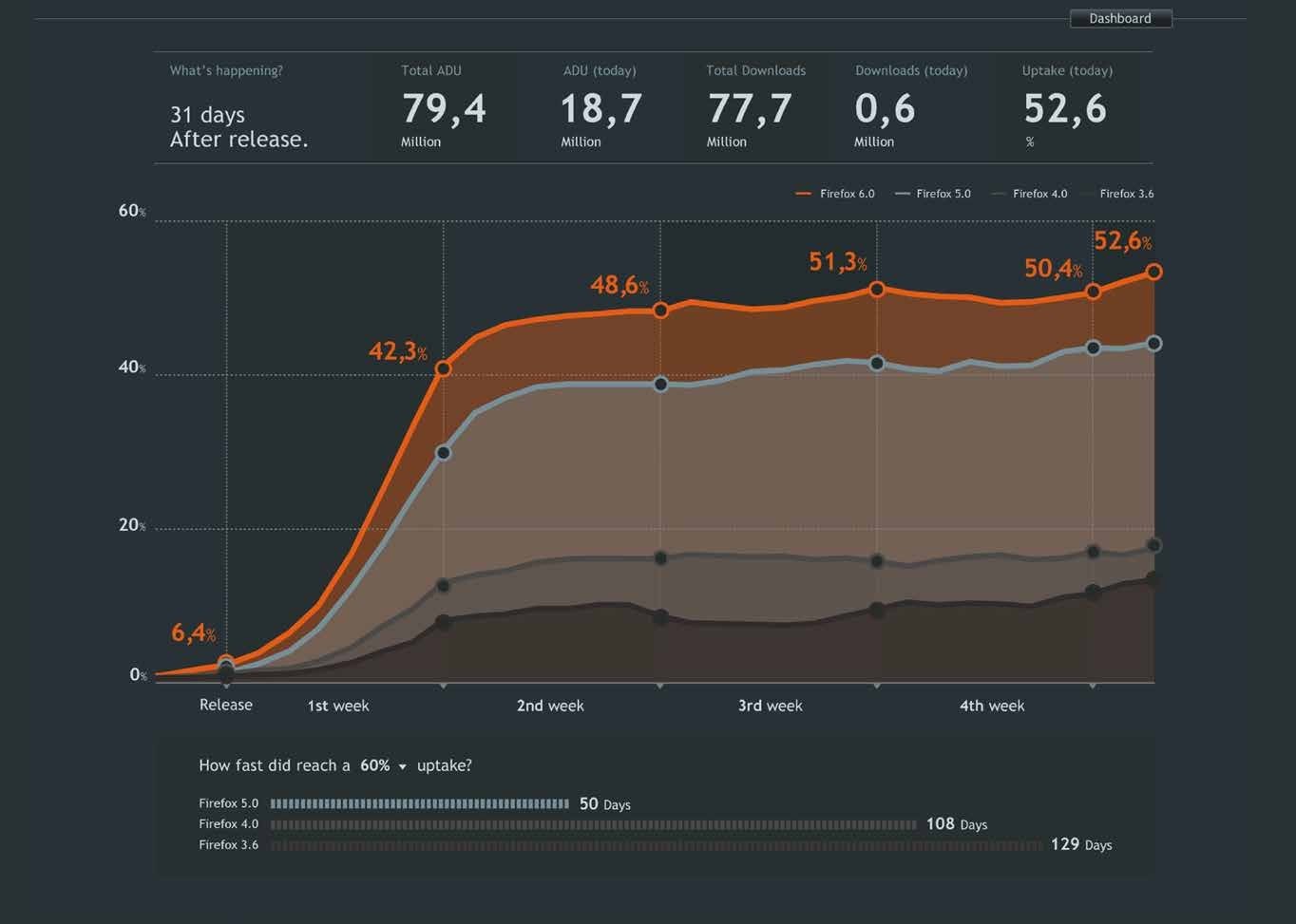Screen dimensions: 1296x924
Task: Select the 6,4% release data point
Action: [x=226, y=663]
